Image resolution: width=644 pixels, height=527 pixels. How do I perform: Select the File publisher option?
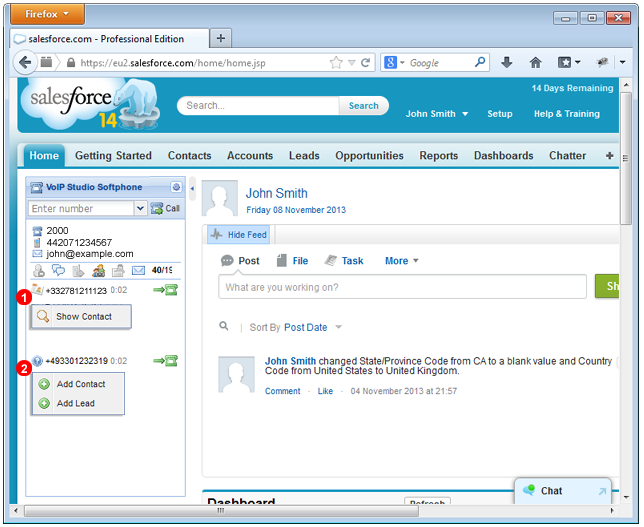coord(292,261)
